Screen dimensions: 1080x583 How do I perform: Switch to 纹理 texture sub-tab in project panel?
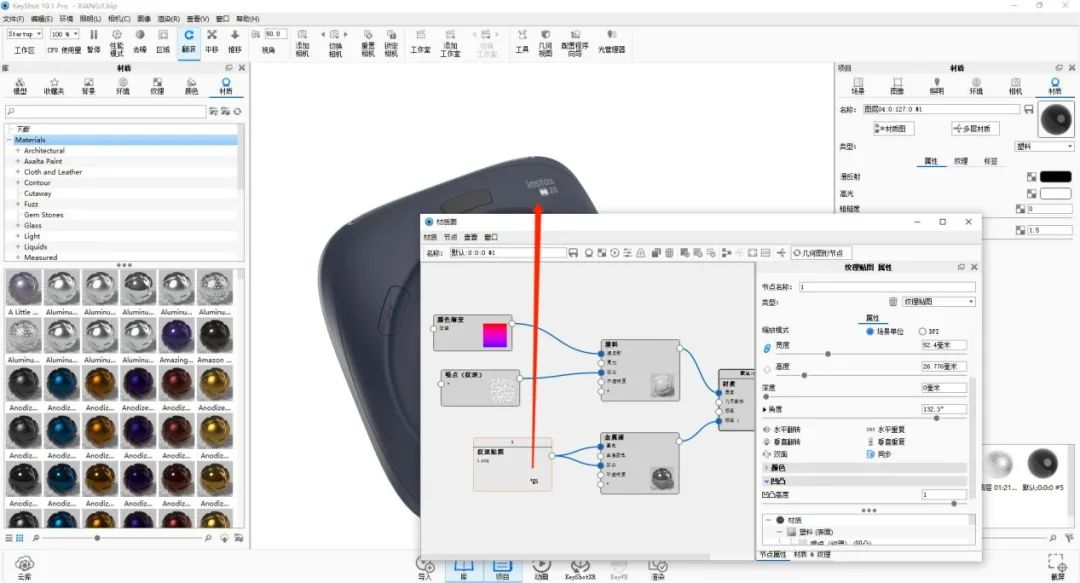961,161
